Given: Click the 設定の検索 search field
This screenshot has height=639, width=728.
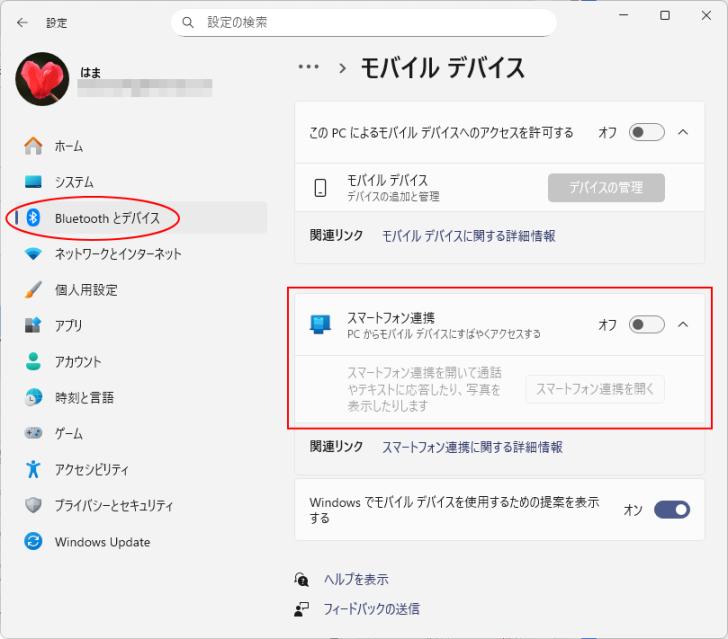Looking at the screenshot, I should click(364, 22).
